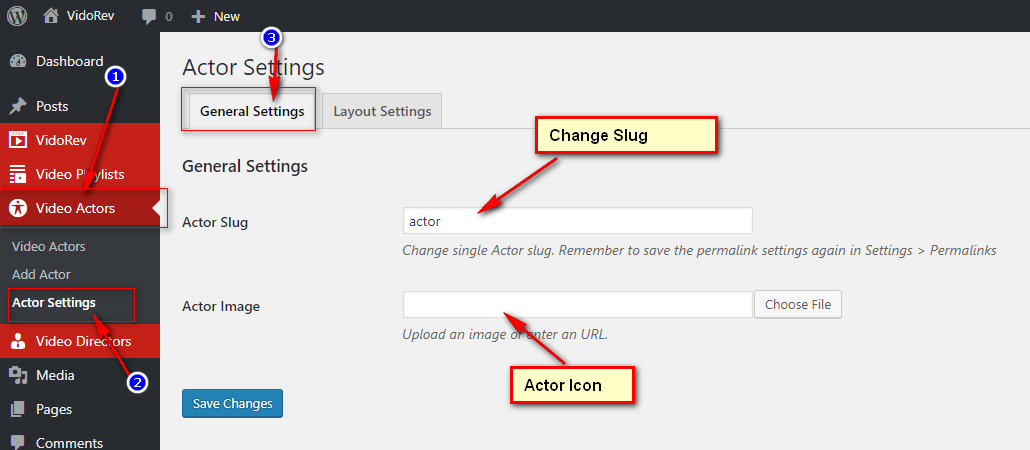Click the Actor Image URL field
The image size is (1030, 450).
coord(577,304)
